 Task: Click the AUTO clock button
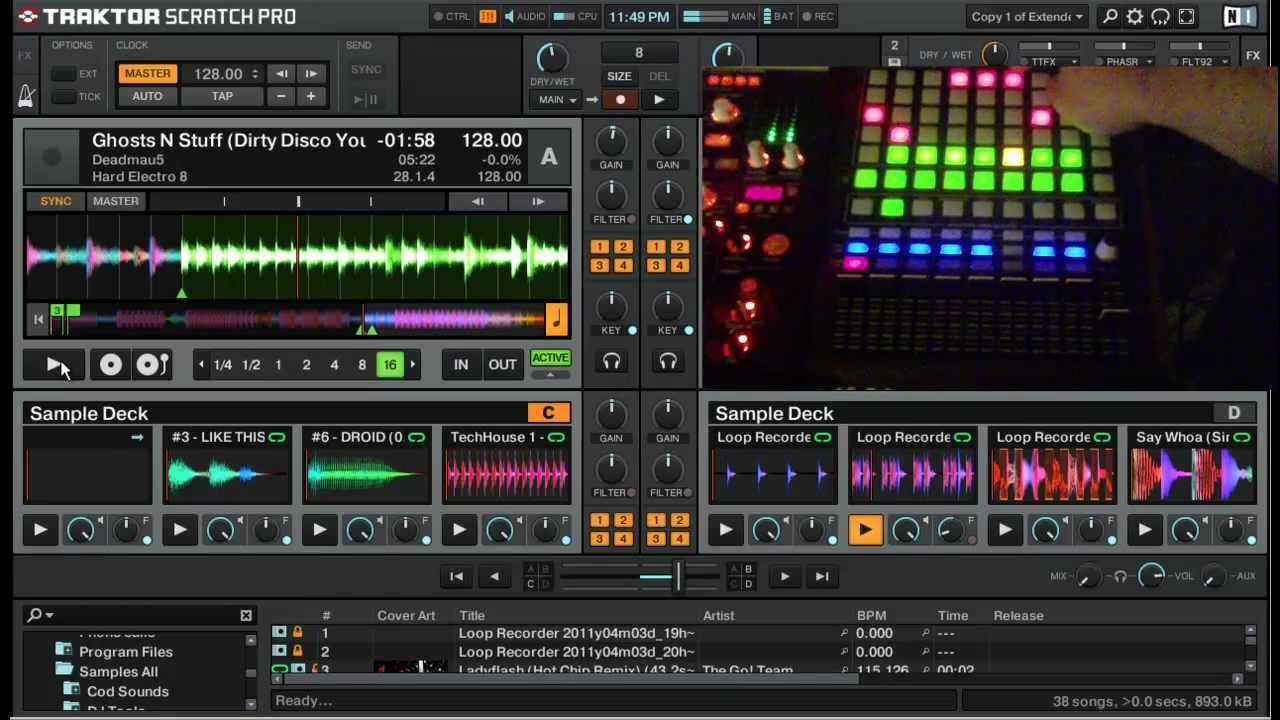click(x=147, y=97)
